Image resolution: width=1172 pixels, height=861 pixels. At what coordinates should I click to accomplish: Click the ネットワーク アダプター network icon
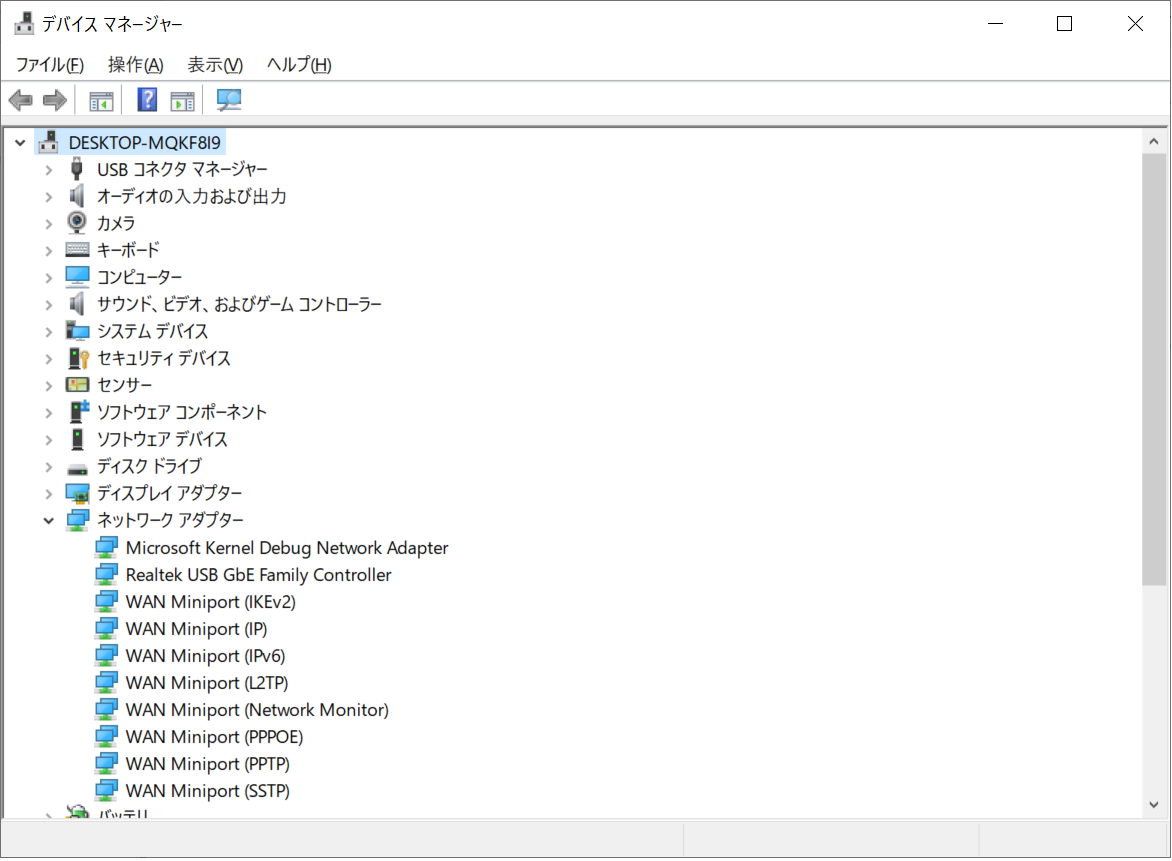click(x=77, y=520)
